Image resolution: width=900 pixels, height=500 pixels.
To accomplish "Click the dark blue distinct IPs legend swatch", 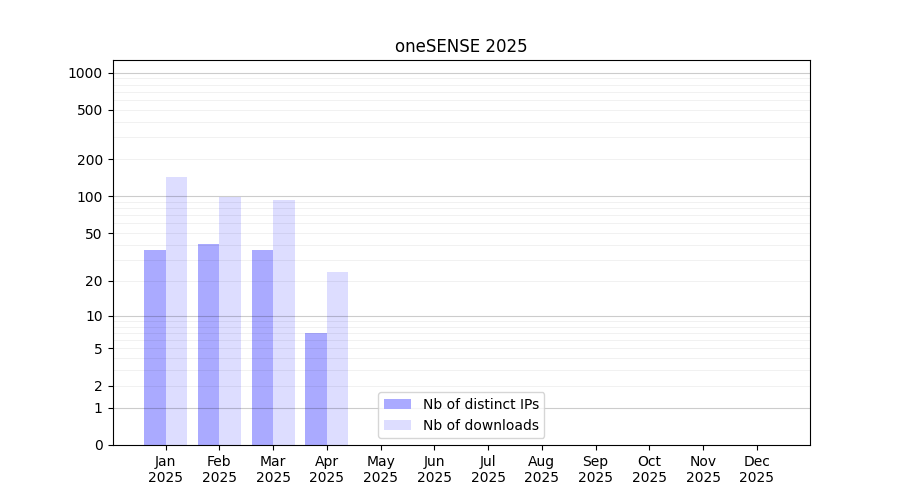I will (x=397, y=404).
